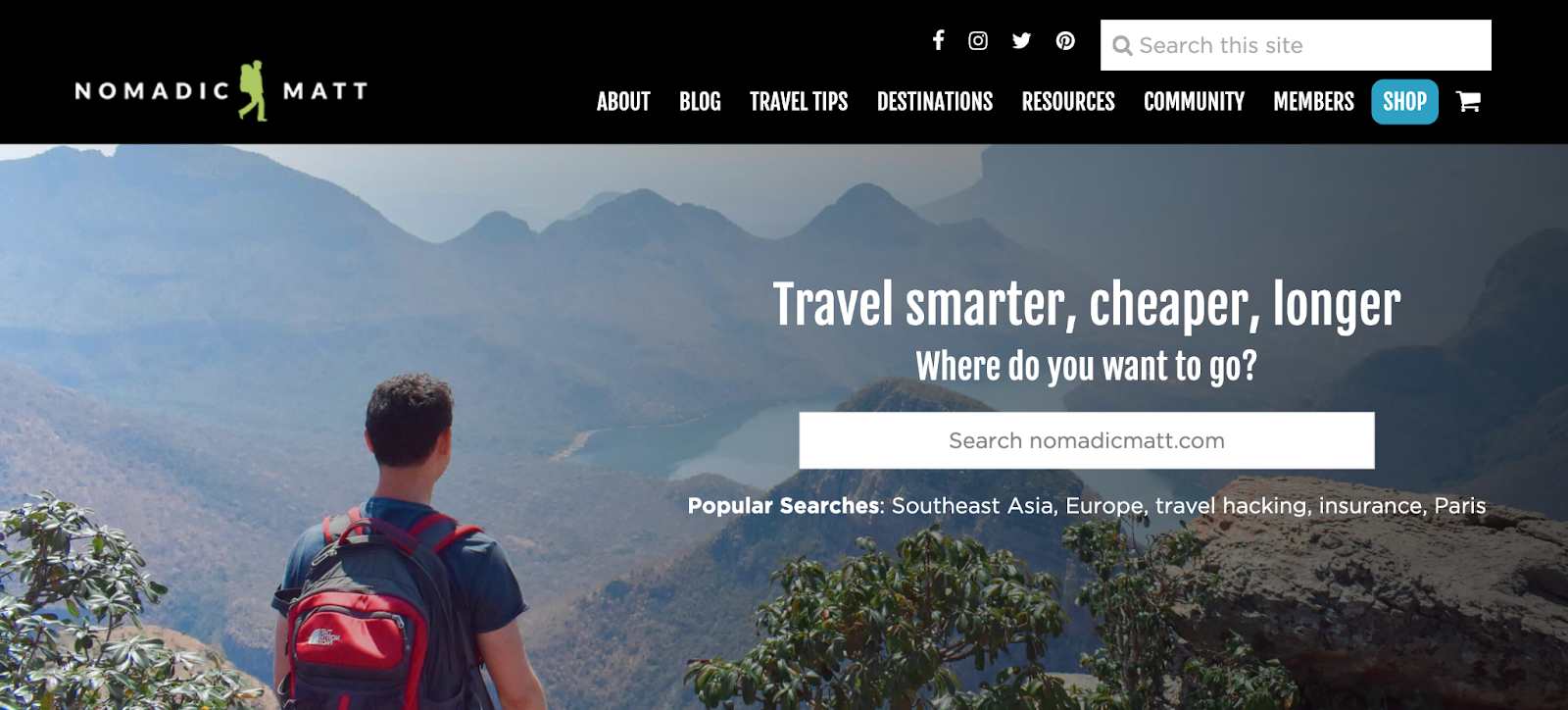Open the DESTINATIONS menu
The width and height of the screenshot is (1568, 710).
point(935,101)
